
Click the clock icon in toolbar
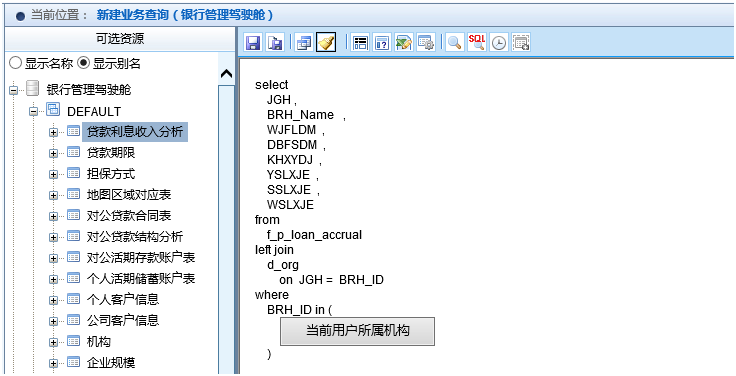point(499,43)
